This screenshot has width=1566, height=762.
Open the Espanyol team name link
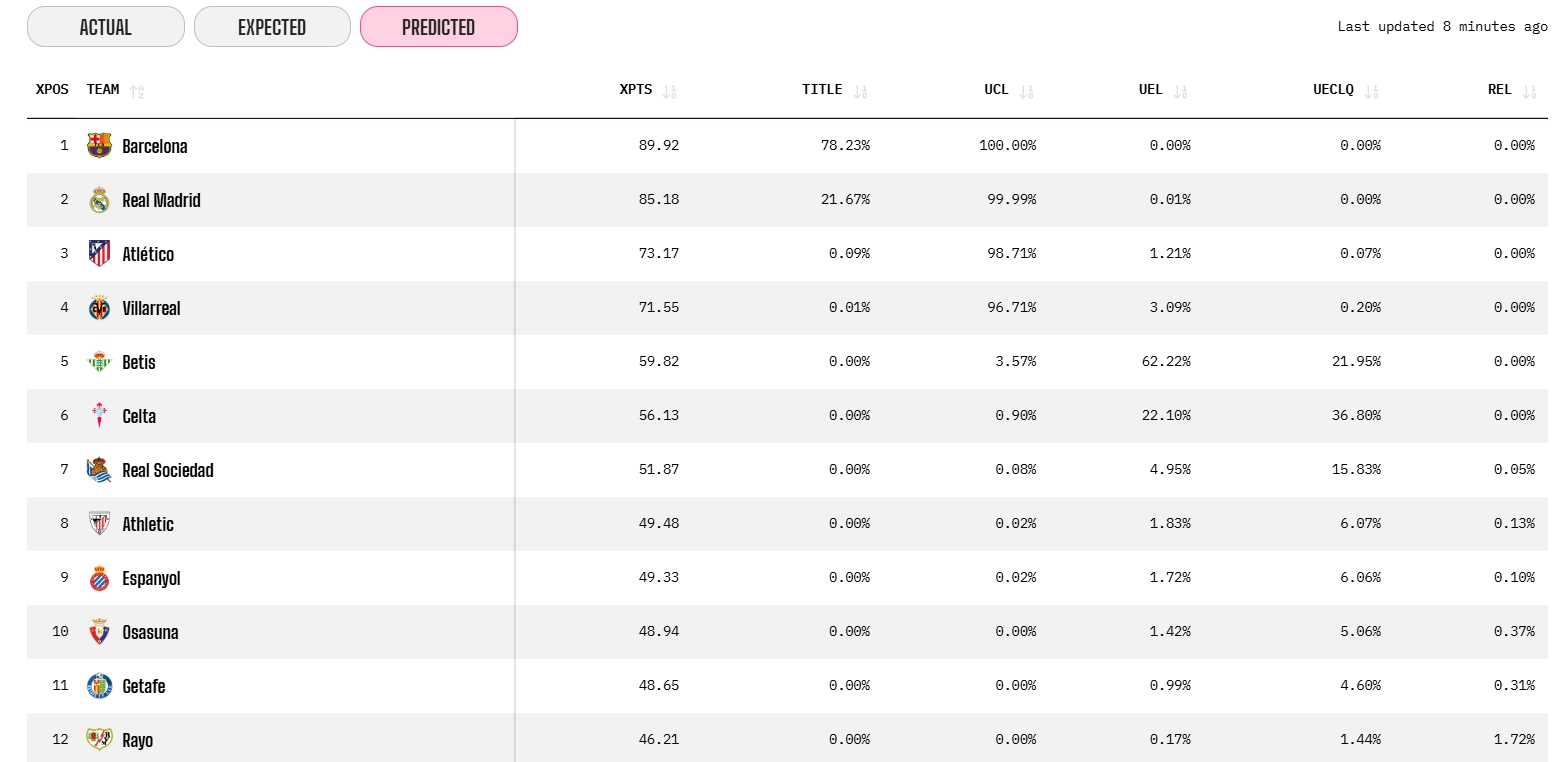point(151,578)
